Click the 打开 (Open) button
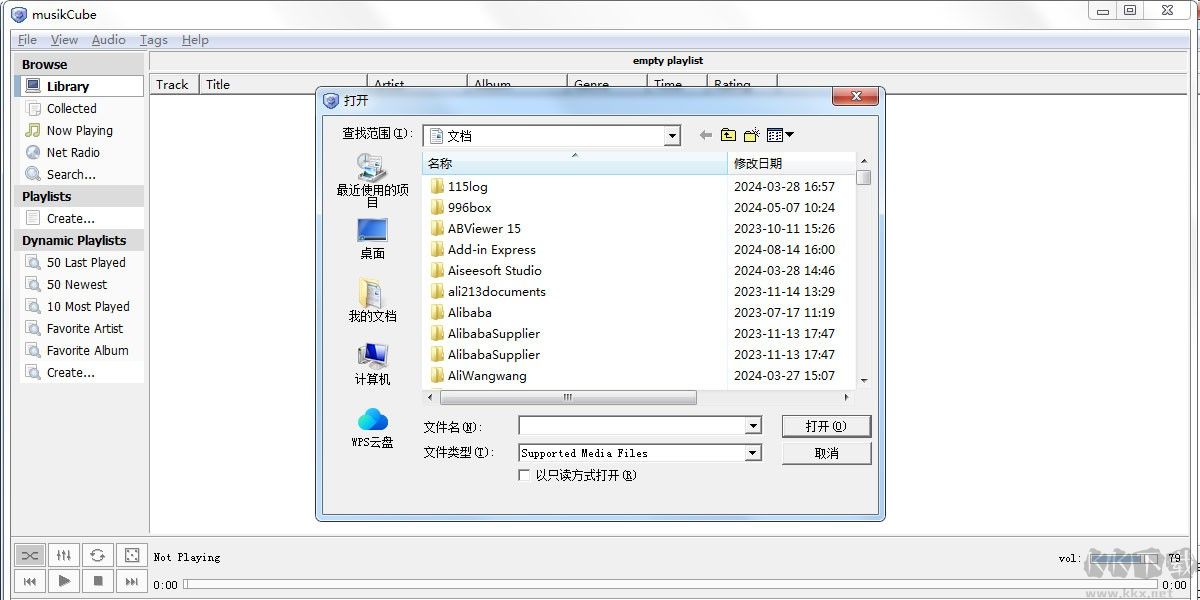 826,426
